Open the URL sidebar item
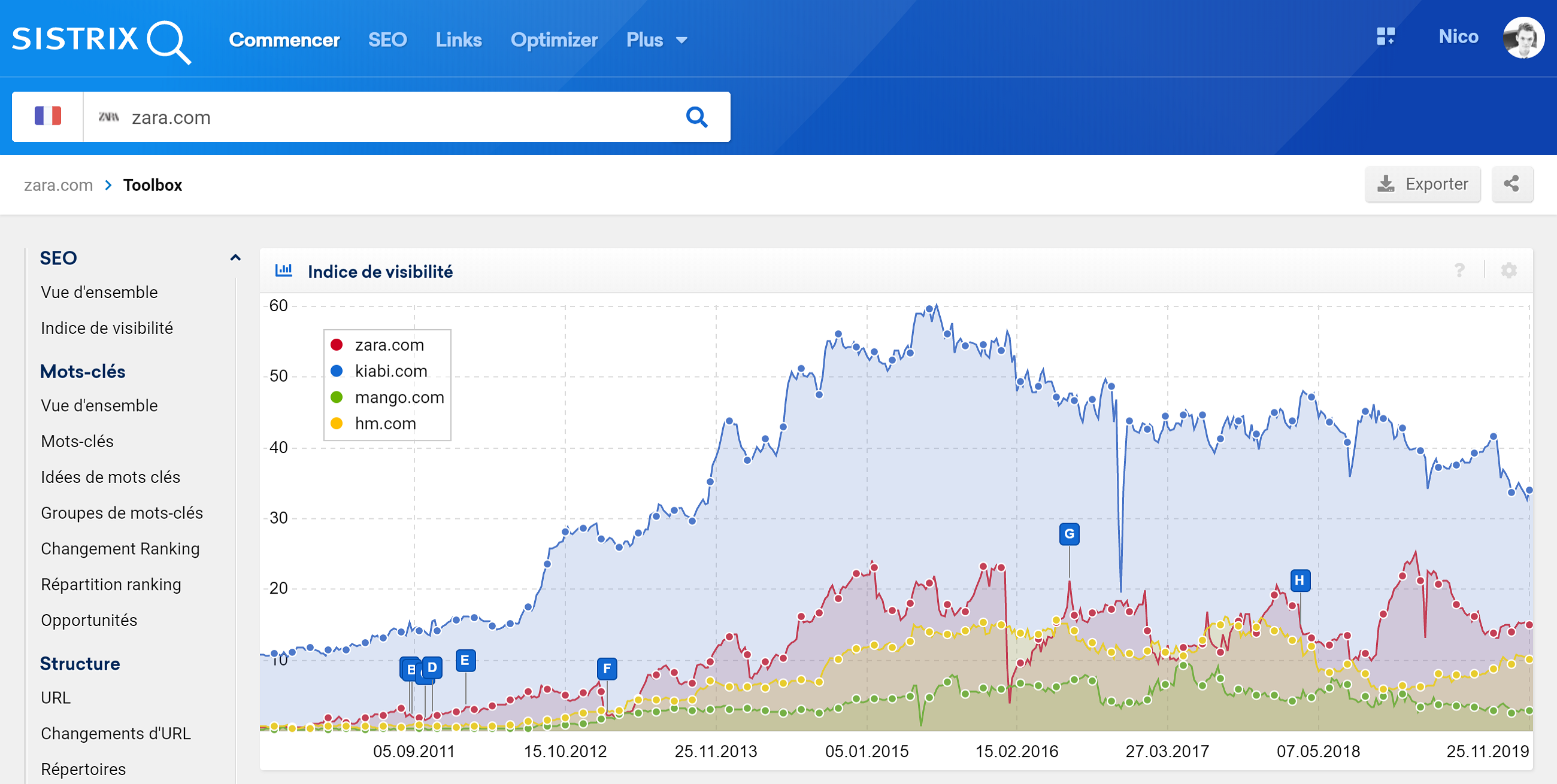This screenshot has width=1557, height=784. point(56,698)
